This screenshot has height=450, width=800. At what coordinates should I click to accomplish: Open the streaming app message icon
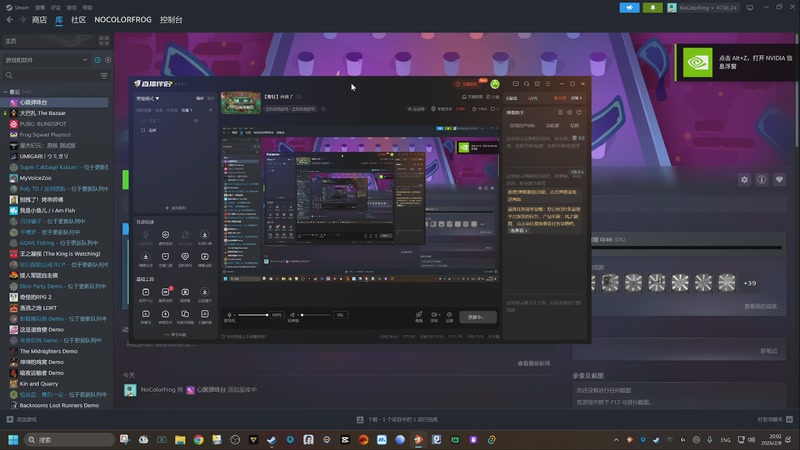pyautogui.click(x=516, y=84)
